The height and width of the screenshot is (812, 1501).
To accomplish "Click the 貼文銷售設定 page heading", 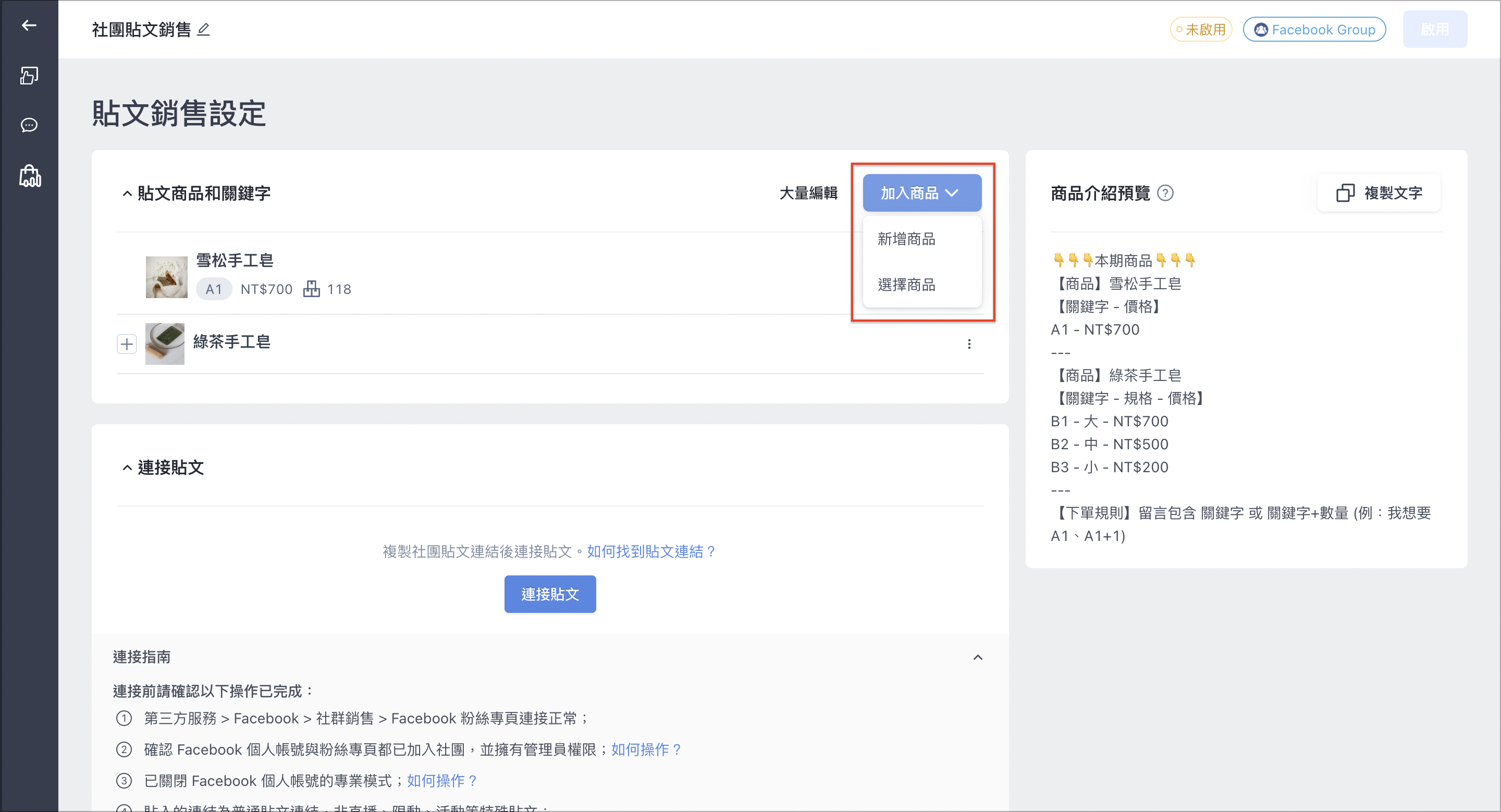I will tap(179, 113).
